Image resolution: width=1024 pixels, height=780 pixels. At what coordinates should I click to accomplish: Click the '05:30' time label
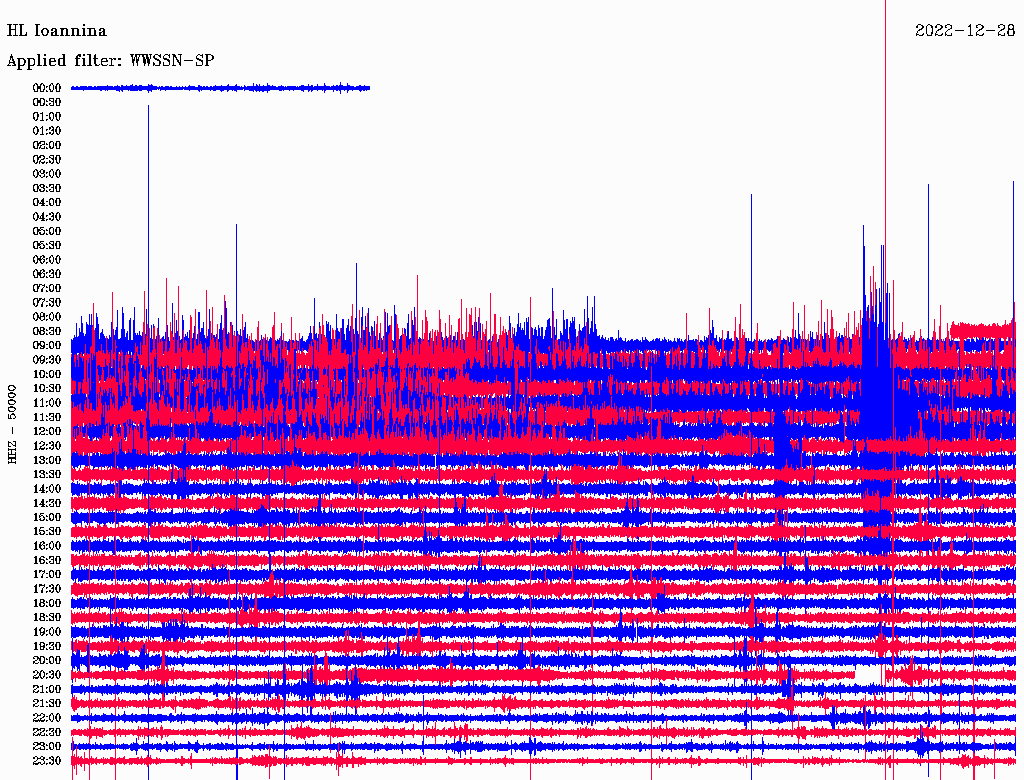click(x=47, y=245)
